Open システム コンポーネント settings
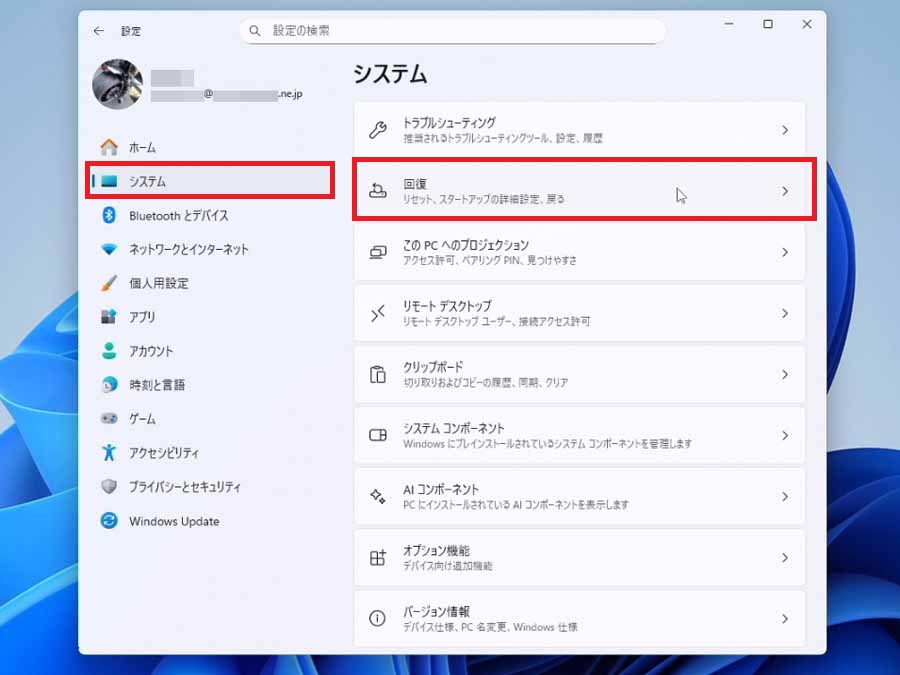 tap(578, 435)
